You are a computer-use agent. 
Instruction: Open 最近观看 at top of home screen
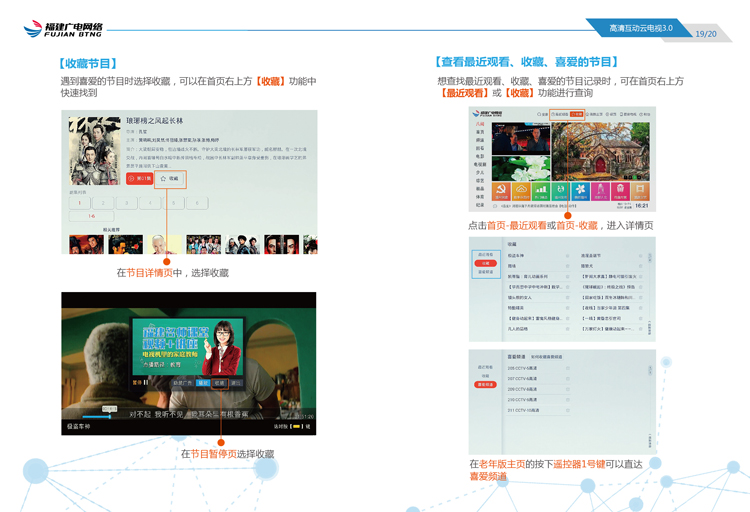[560, 114]
